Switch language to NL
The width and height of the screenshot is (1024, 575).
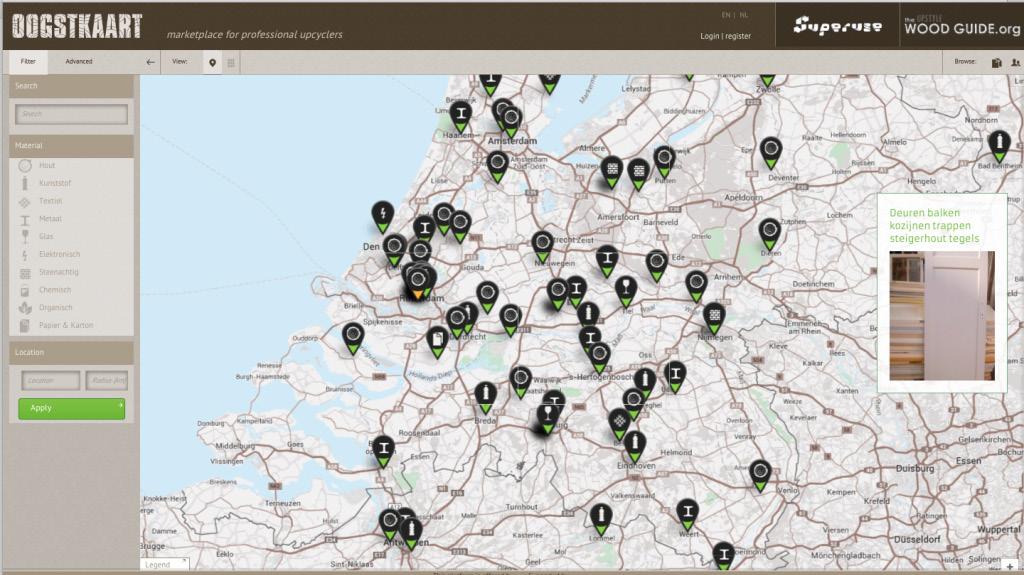743,15
